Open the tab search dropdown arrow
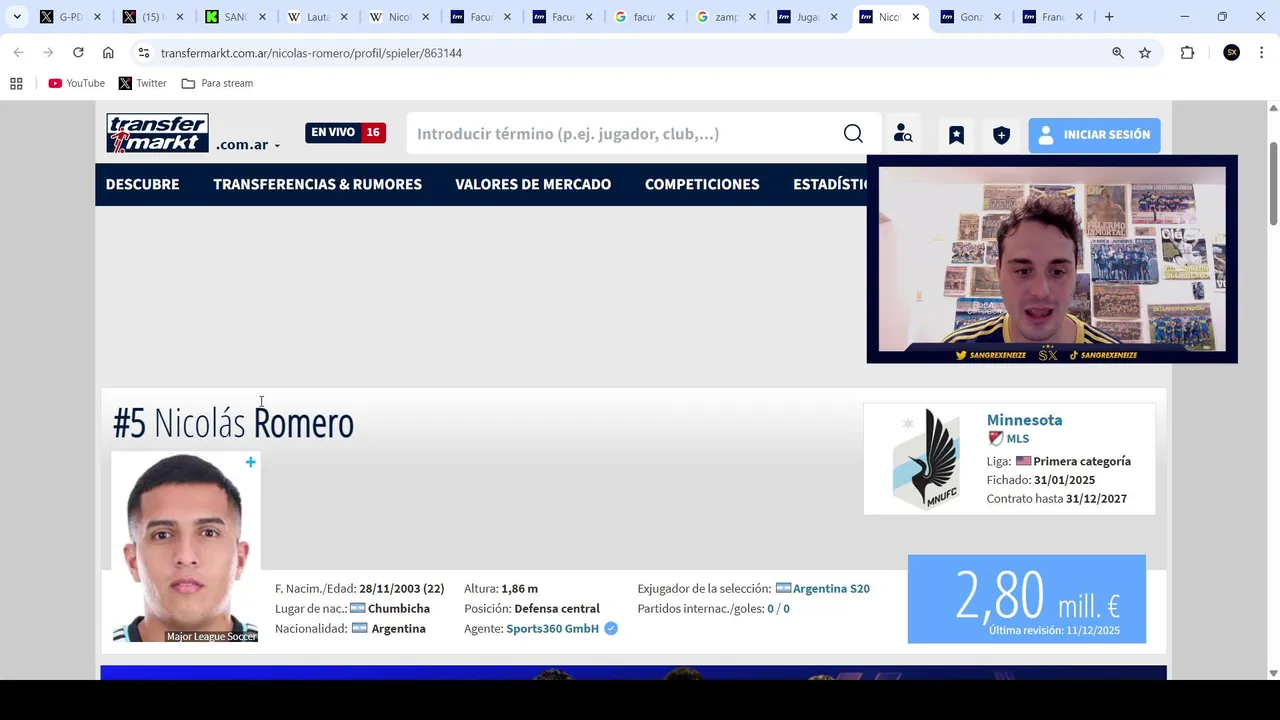Viewport: 1280px width, 720px height. (x=17, y=17)
